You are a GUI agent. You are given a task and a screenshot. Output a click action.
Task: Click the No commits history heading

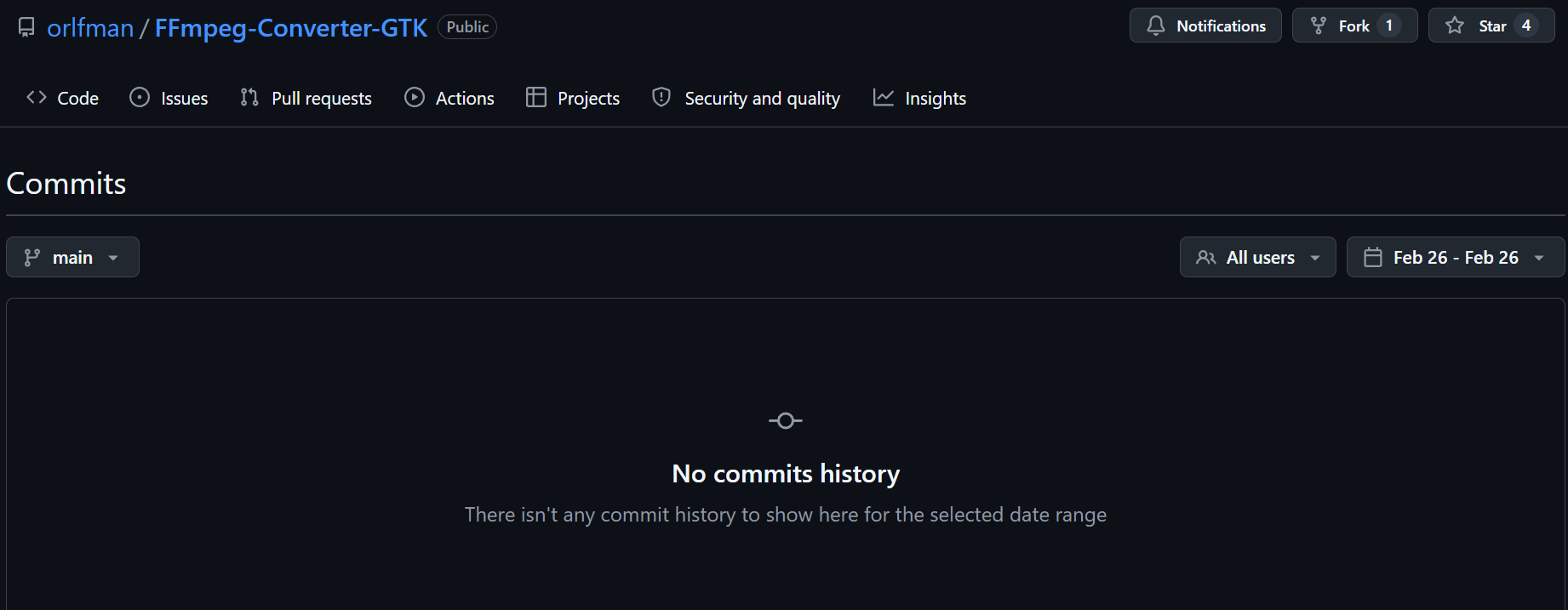point(786,473)
